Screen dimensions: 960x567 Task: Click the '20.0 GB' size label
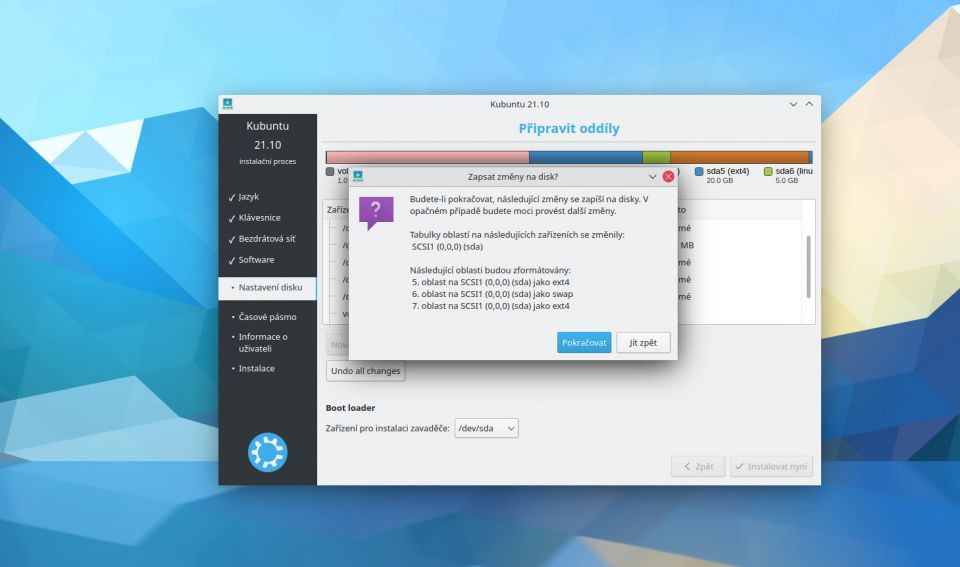click(719, 181)
